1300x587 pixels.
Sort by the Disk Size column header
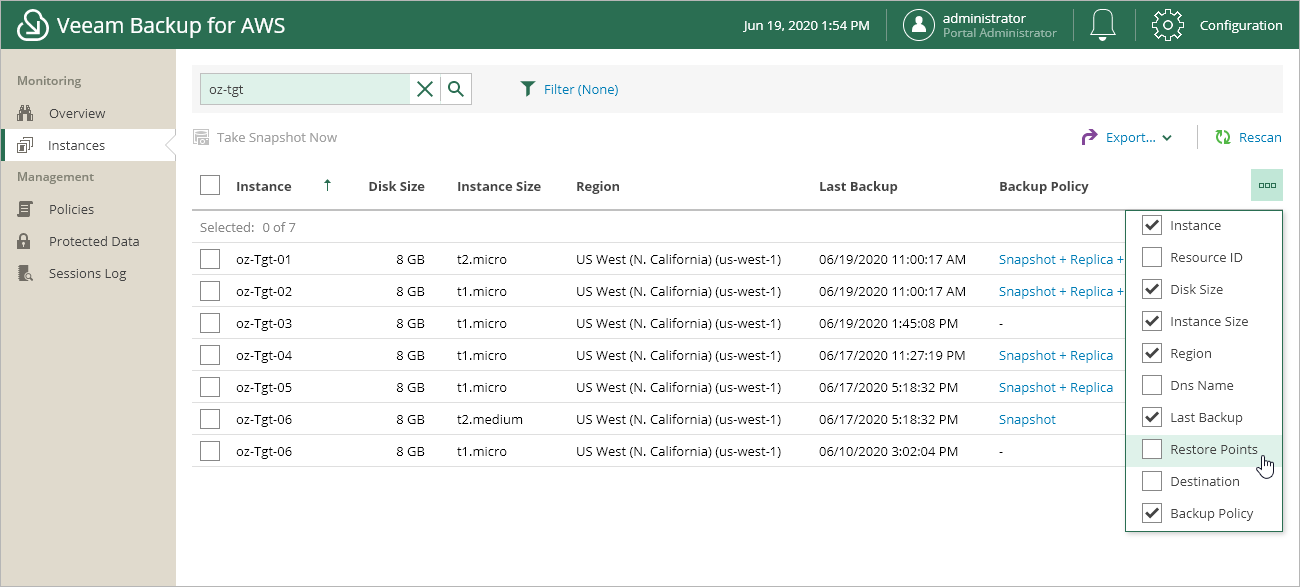[x=396, y=186]
